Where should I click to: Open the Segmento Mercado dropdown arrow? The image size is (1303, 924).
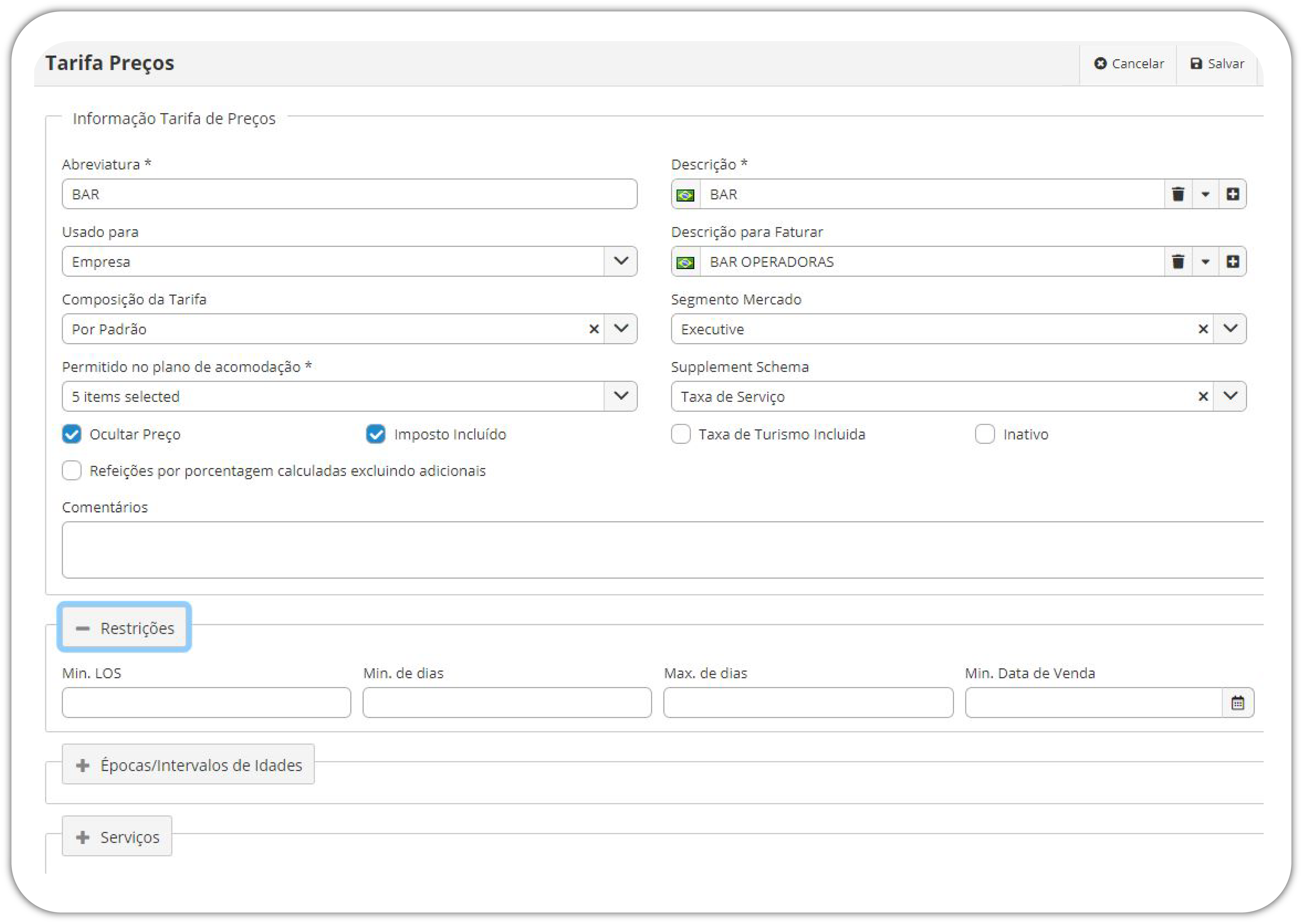coord(1230,329)
